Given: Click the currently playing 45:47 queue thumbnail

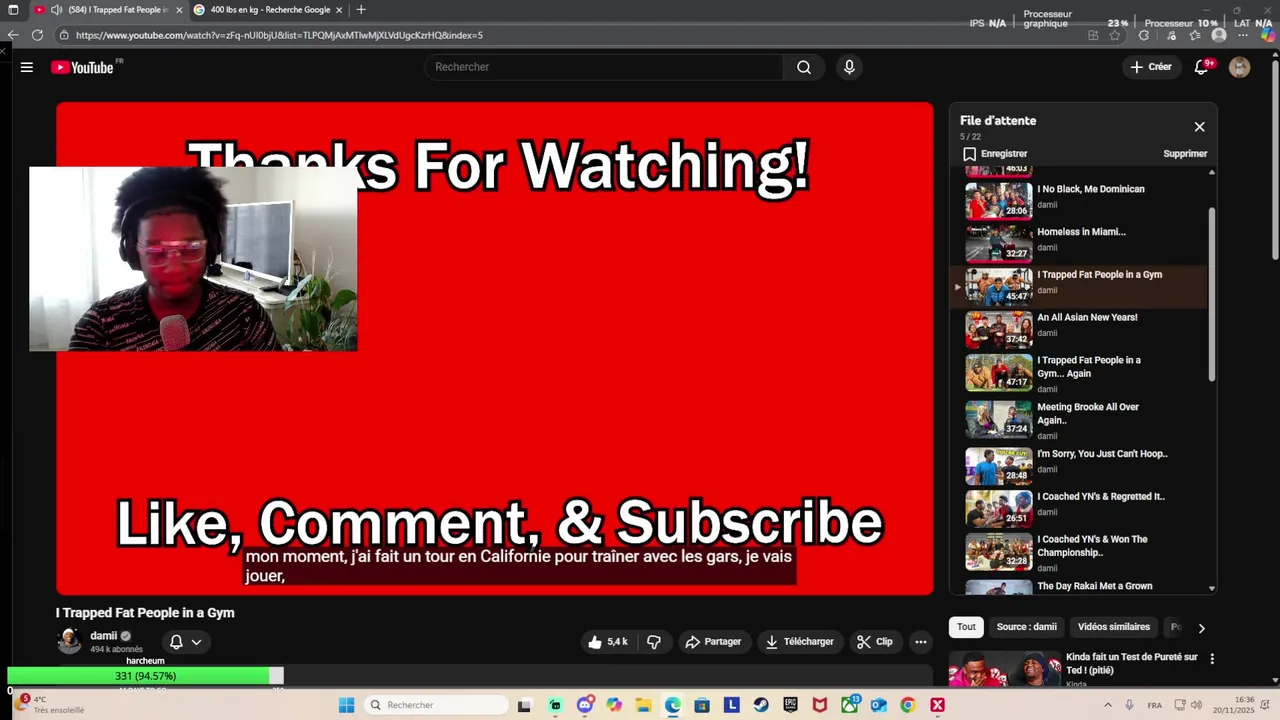Looking at the screenshot, I should [998, 286].
